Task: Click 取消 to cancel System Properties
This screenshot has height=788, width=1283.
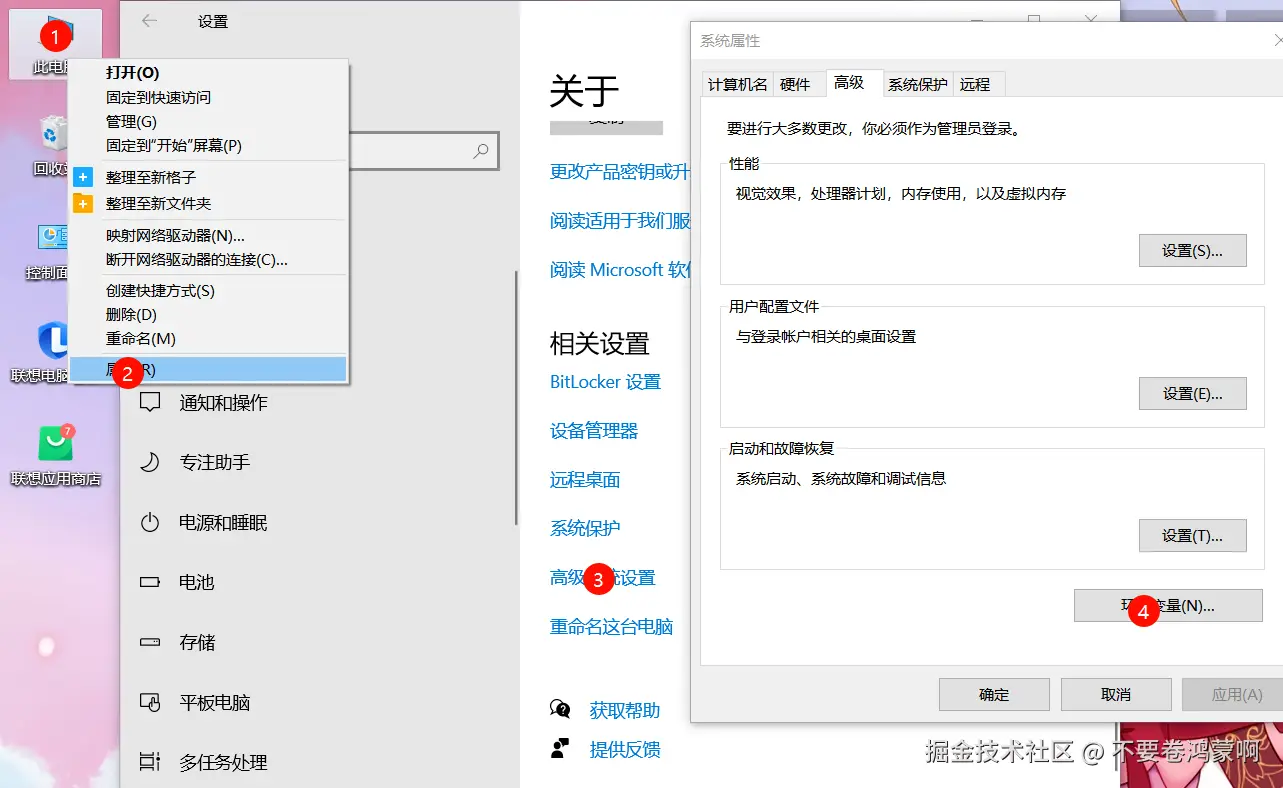Action: point(1116,695)
